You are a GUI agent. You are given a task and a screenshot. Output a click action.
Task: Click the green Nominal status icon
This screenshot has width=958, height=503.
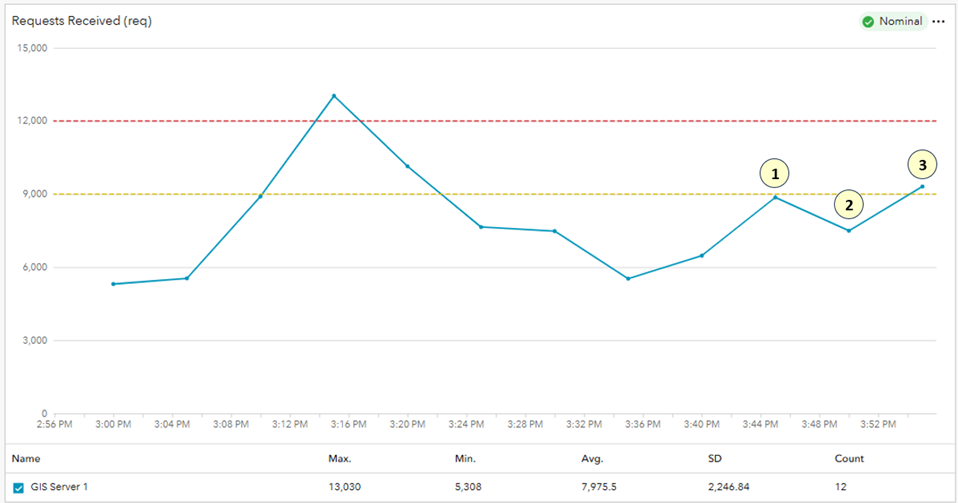[868, 21]
